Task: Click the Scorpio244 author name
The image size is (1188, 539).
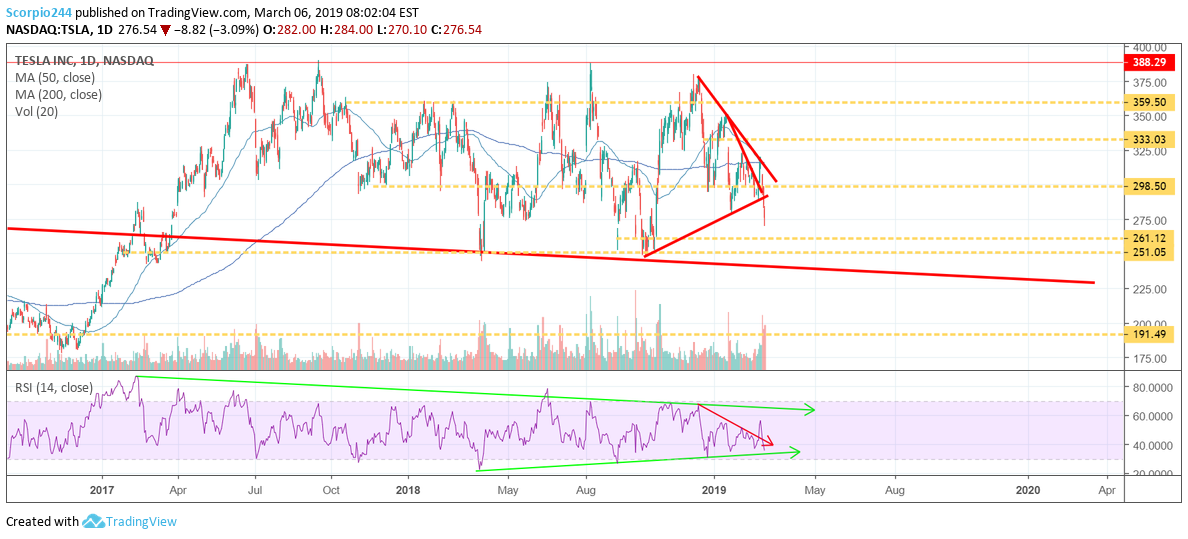Action: point(41,14)
